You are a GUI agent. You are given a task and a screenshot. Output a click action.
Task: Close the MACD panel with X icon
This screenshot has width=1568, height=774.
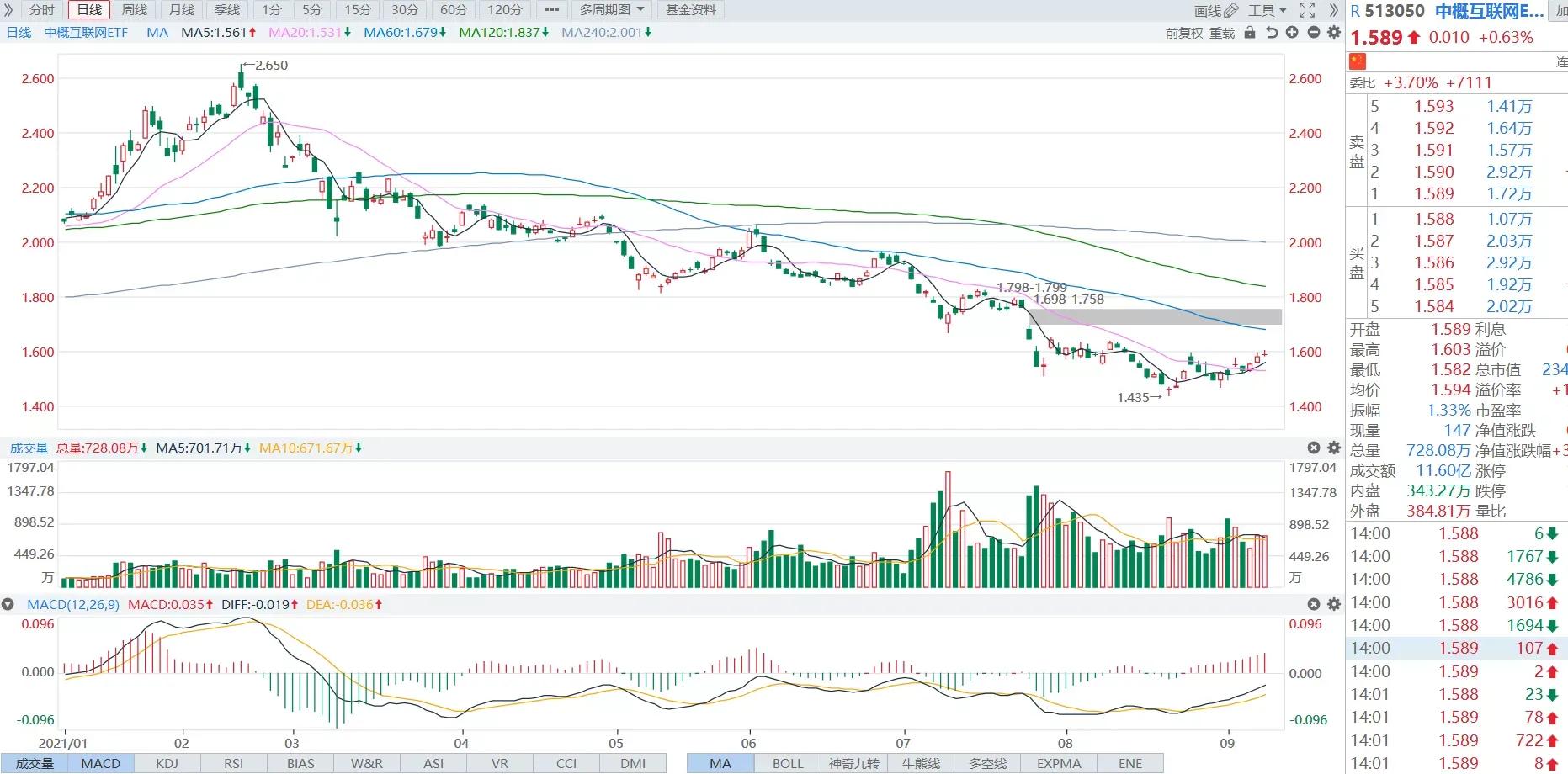1314,604
